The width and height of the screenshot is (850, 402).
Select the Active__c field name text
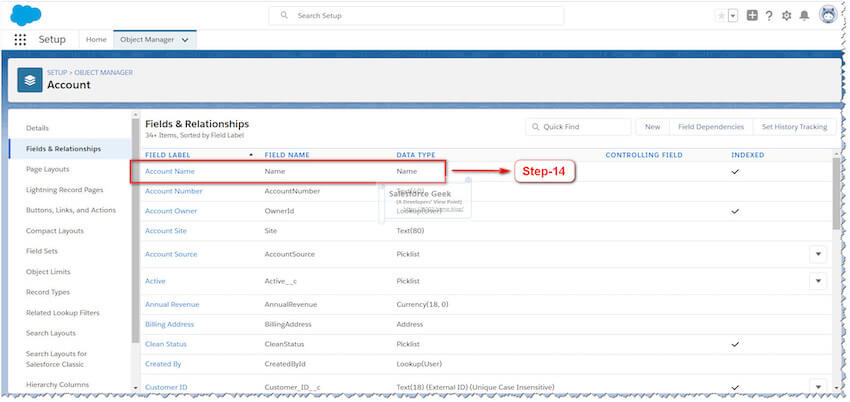tap(282, 281)
